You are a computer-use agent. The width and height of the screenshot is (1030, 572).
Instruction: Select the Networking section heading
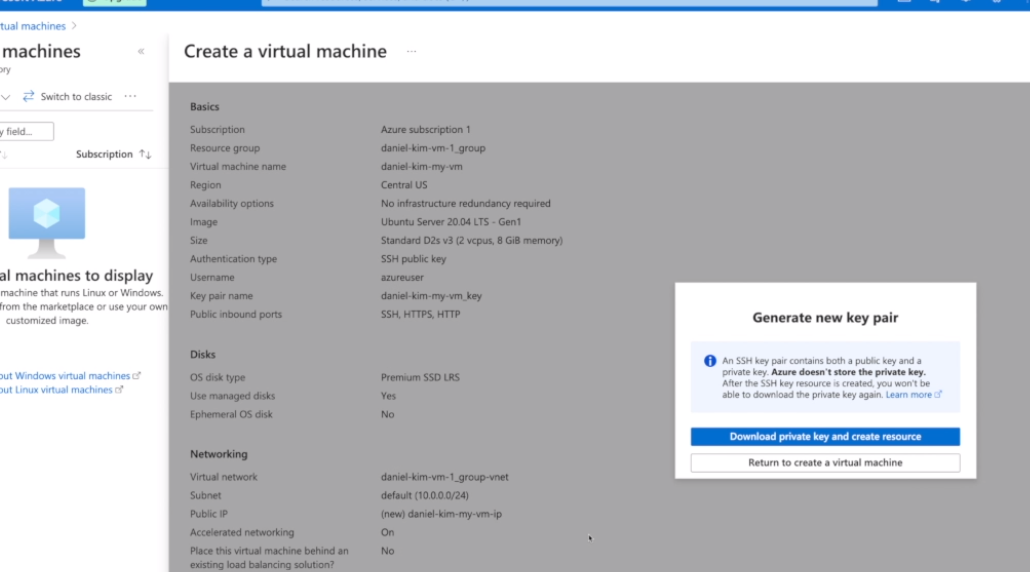coord(219,454)
